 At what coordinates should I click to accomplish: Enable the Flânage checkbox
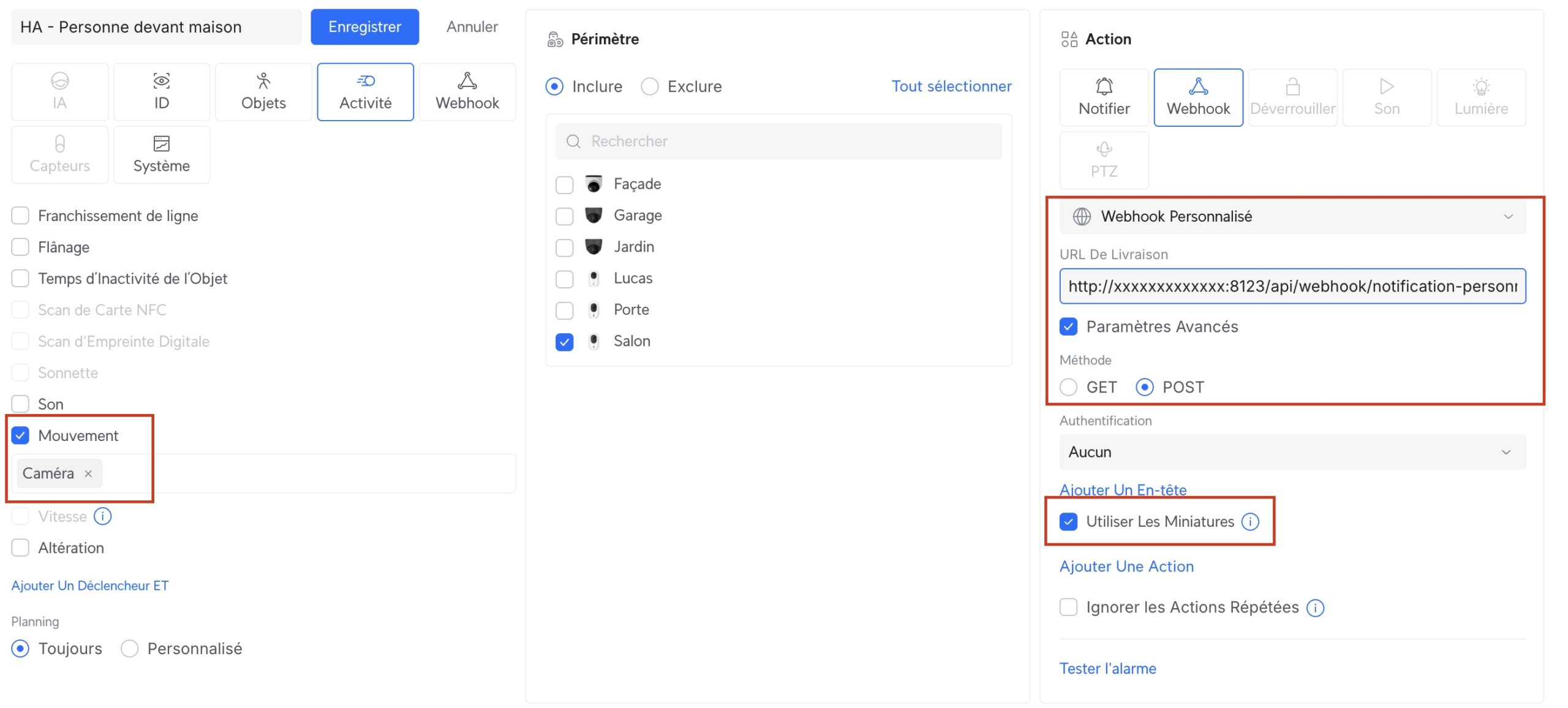point(20,247)
